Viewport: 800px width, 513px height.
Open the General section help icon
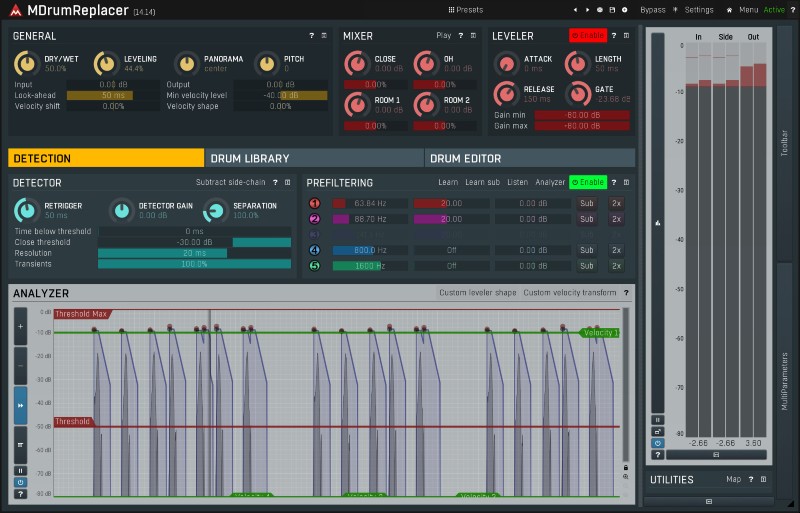311,36
